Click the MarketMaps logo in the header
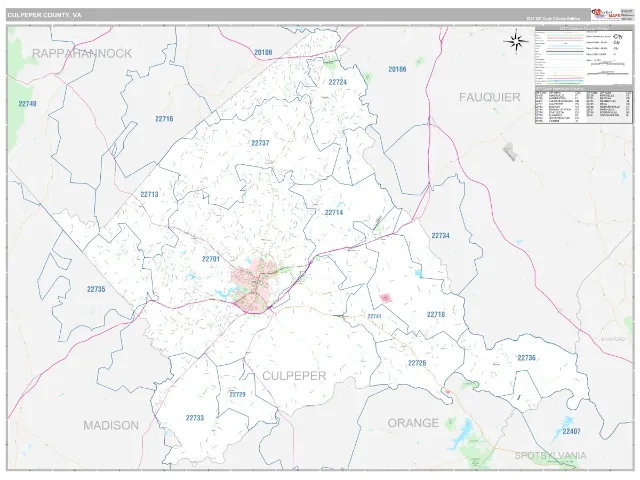Image resolution: width=640 pixels, height=480 pixels. coord(605,15)
